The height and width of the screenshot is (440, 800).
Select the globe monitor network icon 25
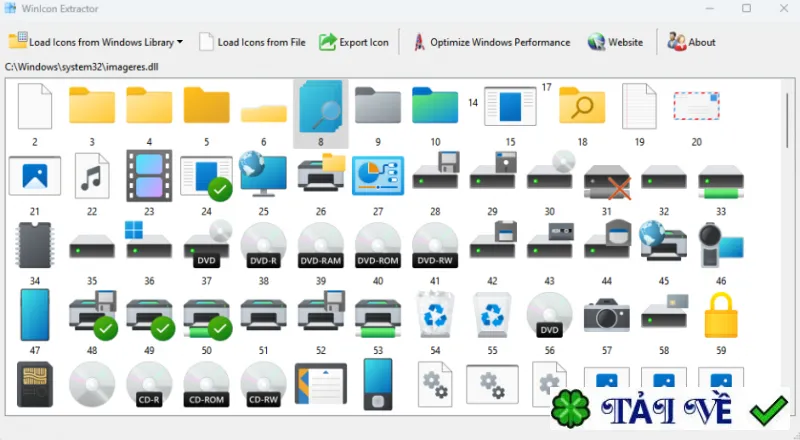[x=263, y=174]
